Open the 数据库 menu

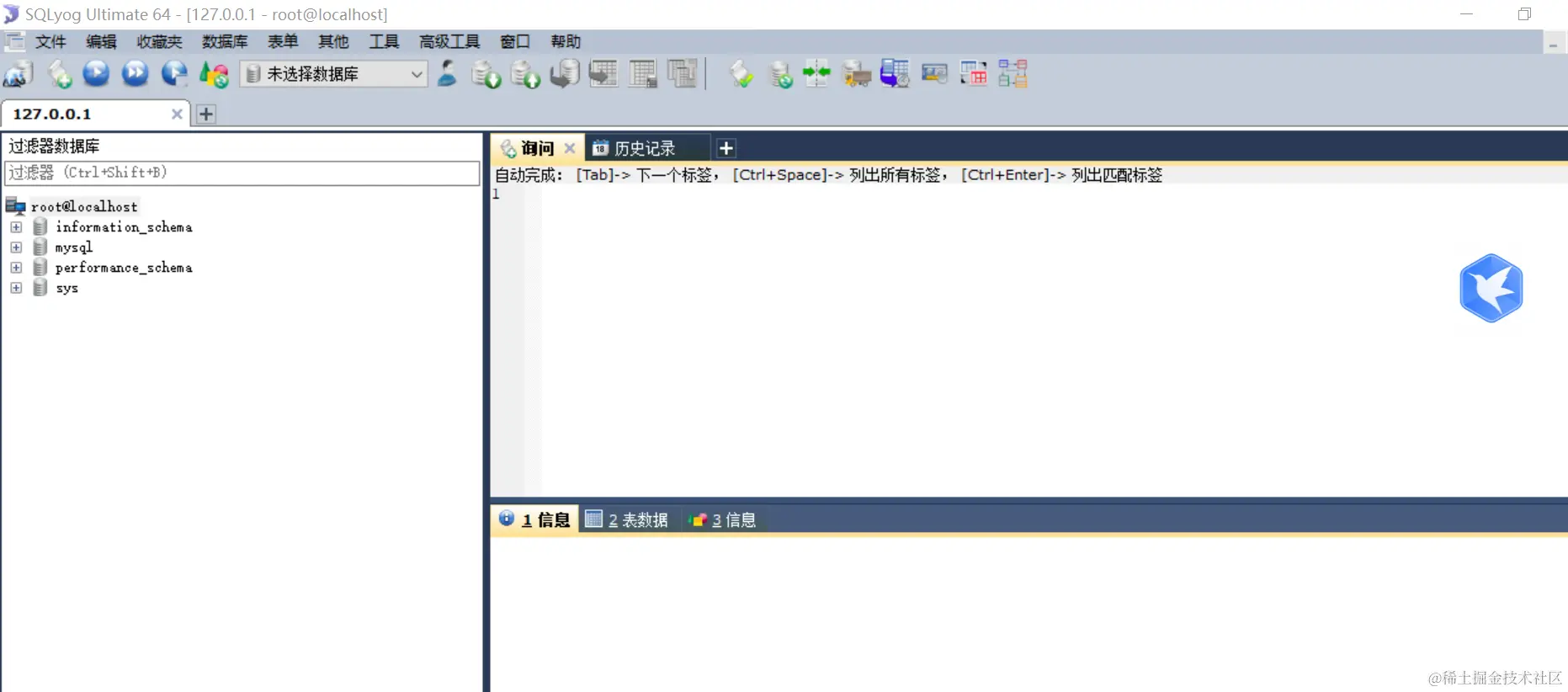pyautogui.click(x=225, y=41)
